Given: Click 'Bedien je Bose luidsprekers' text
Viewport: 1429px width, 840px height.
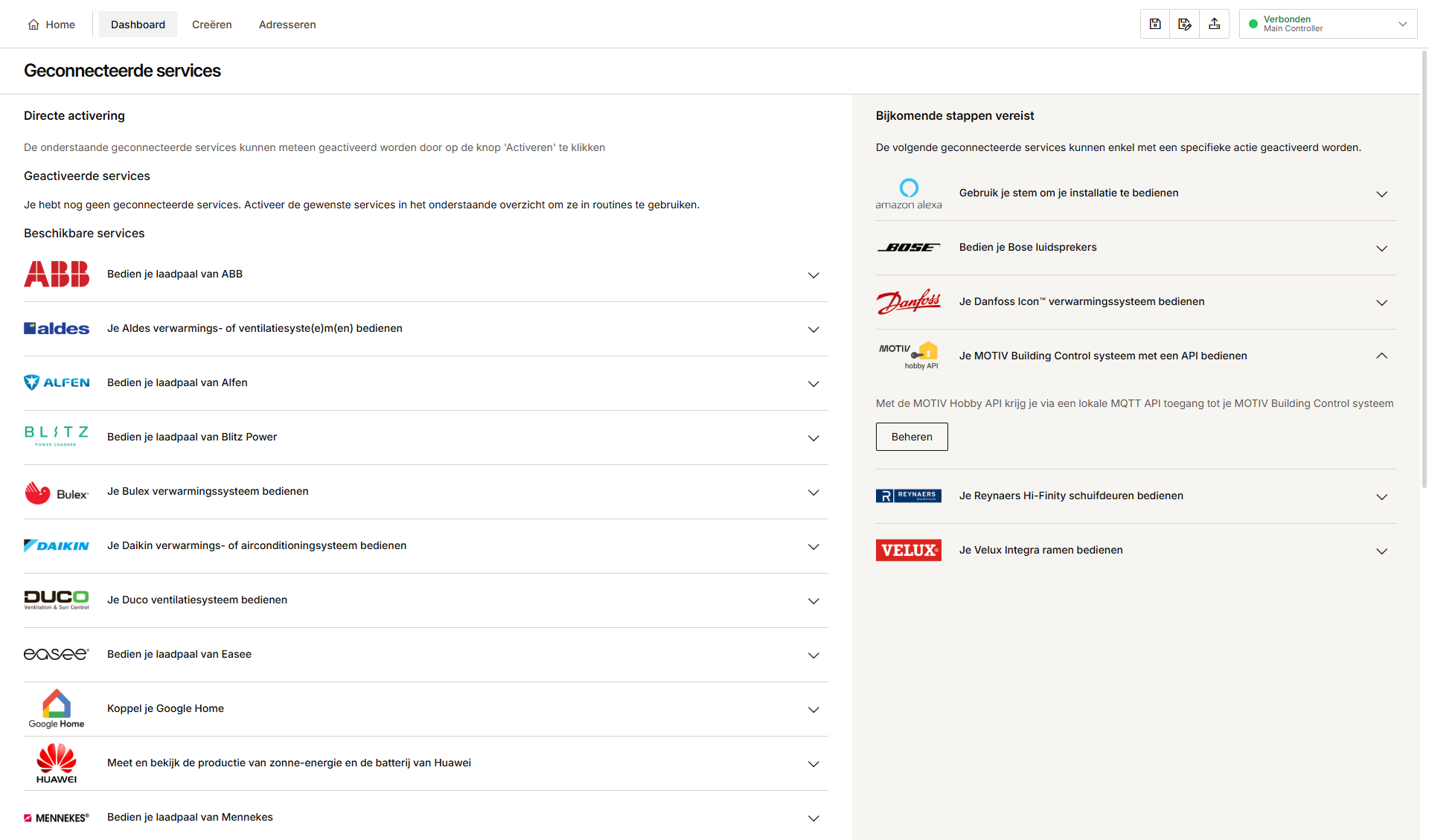Looking at the screenshot, I should click(x=1028, y=247).
